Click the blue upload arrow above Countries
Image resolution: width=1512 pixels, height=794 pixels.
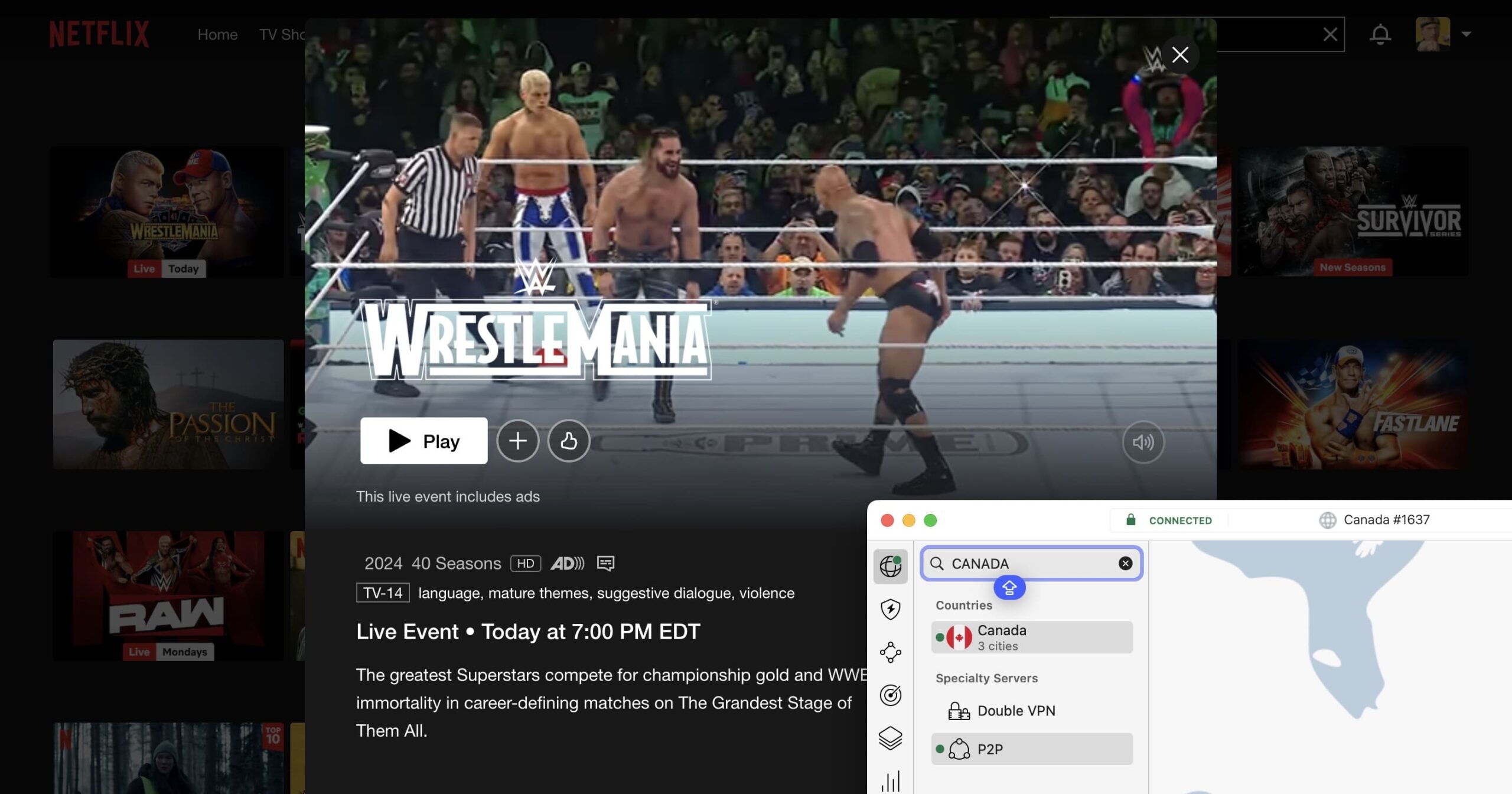pos(1009,588)
